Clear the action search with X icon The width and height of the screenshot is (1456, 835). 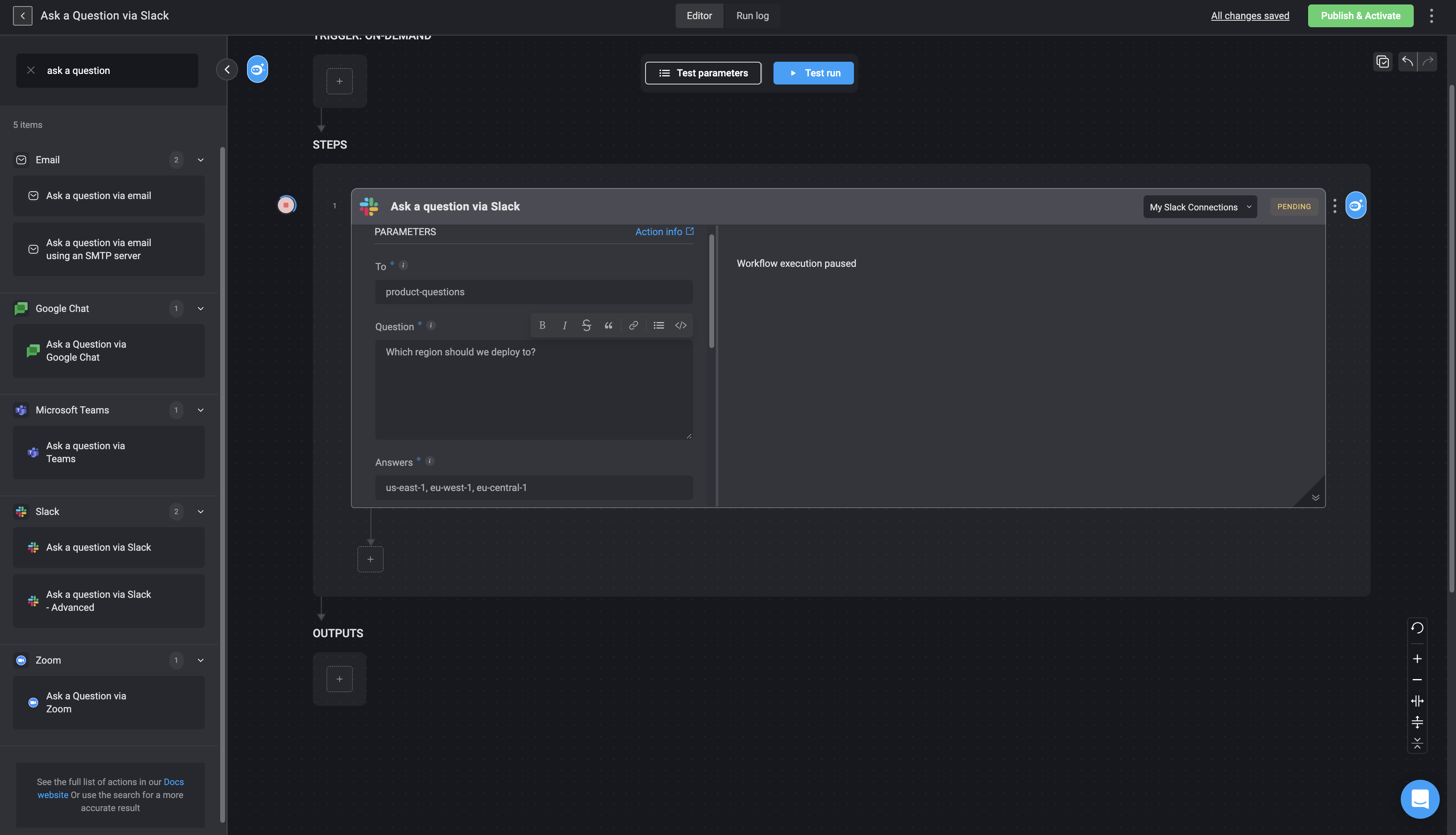point(31,71)
